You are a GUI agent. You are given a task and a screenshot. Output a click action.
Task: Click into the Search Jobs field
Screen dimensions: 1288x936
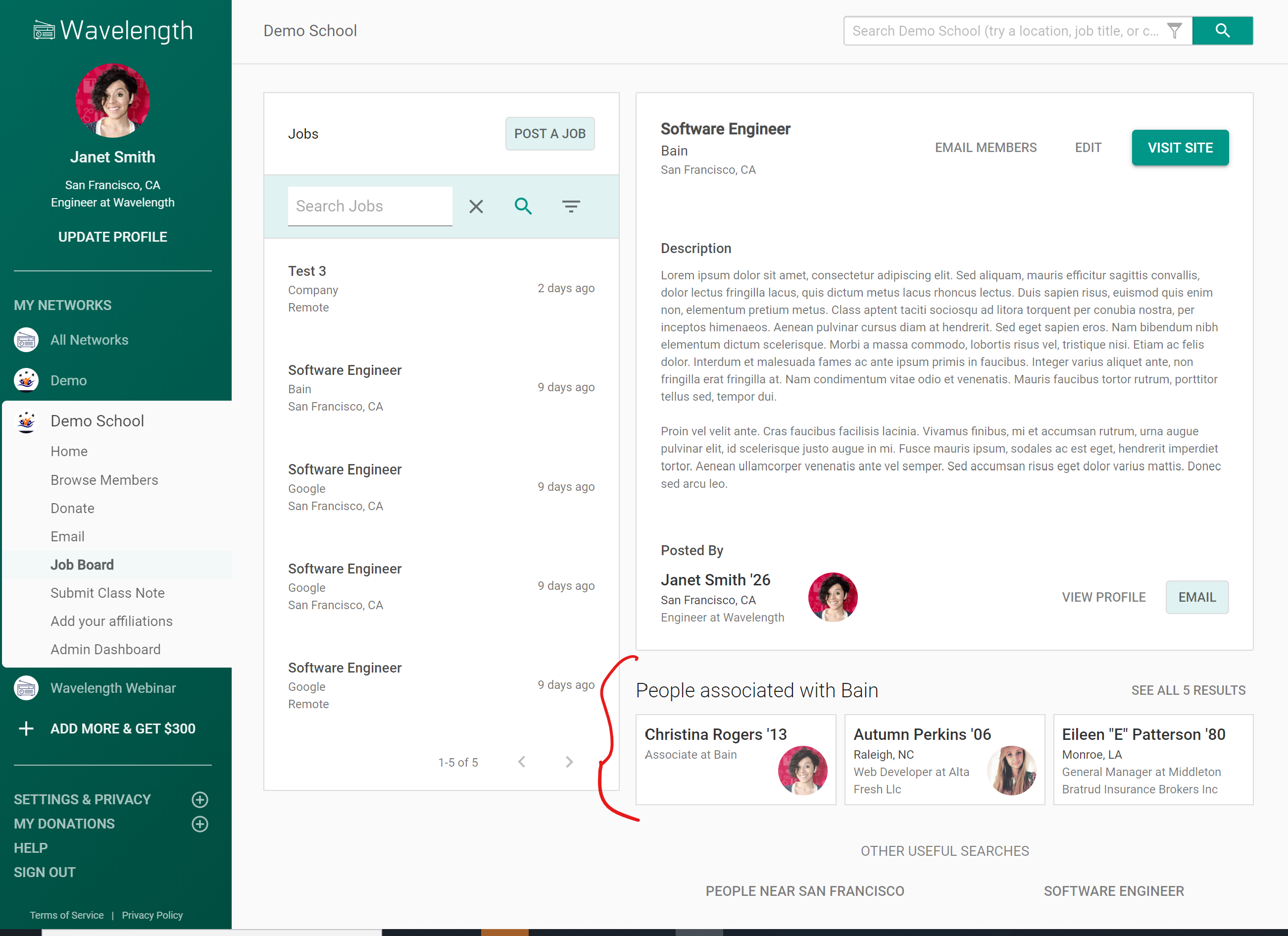(x=369, y=207)
